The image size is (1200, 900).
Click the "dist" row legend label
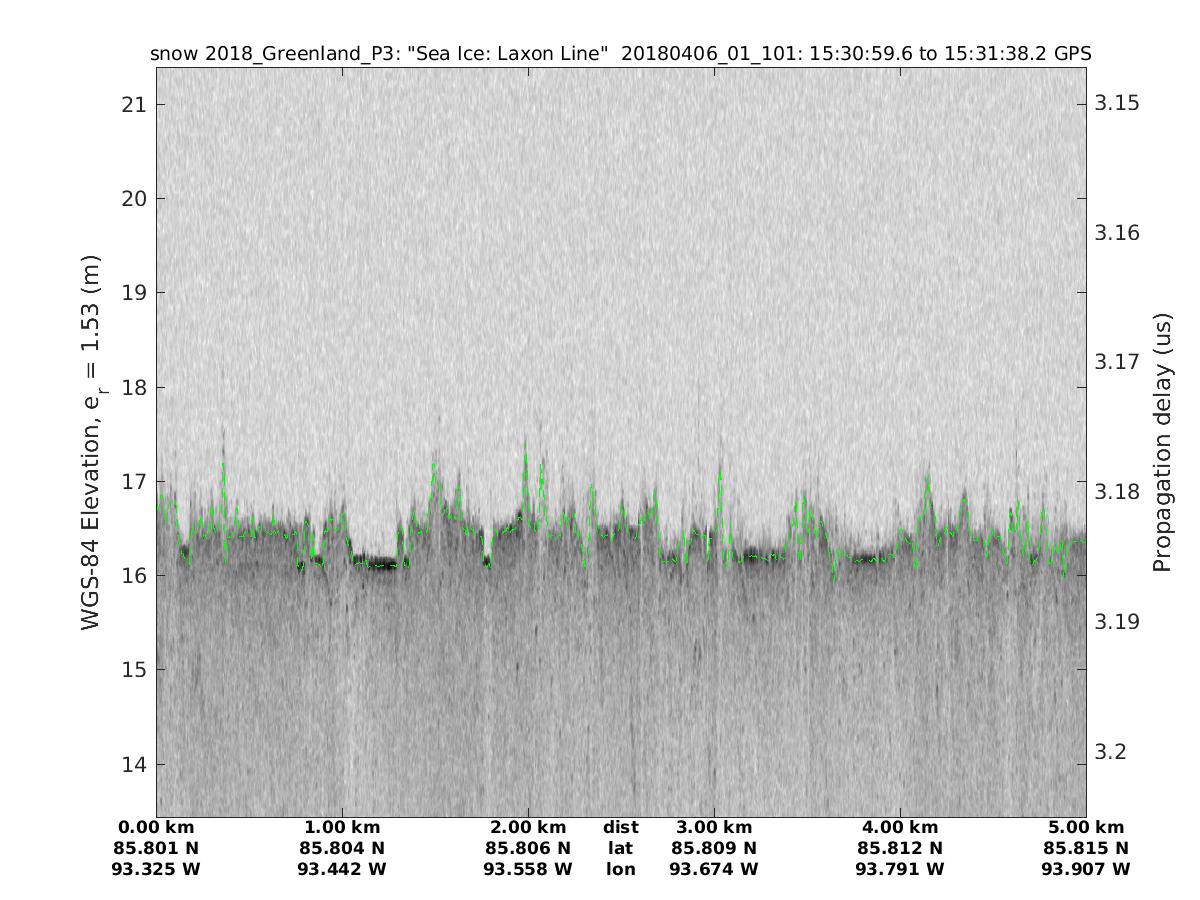621,828
